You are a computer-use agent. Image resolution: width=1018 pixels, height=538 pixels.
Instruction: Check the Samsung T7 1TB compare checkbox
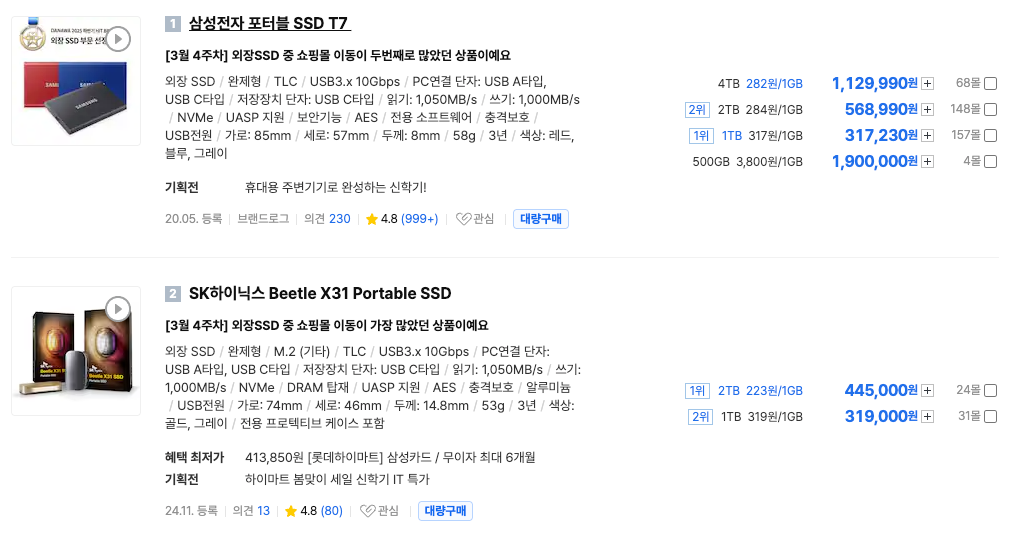click(x=990, y=136)
